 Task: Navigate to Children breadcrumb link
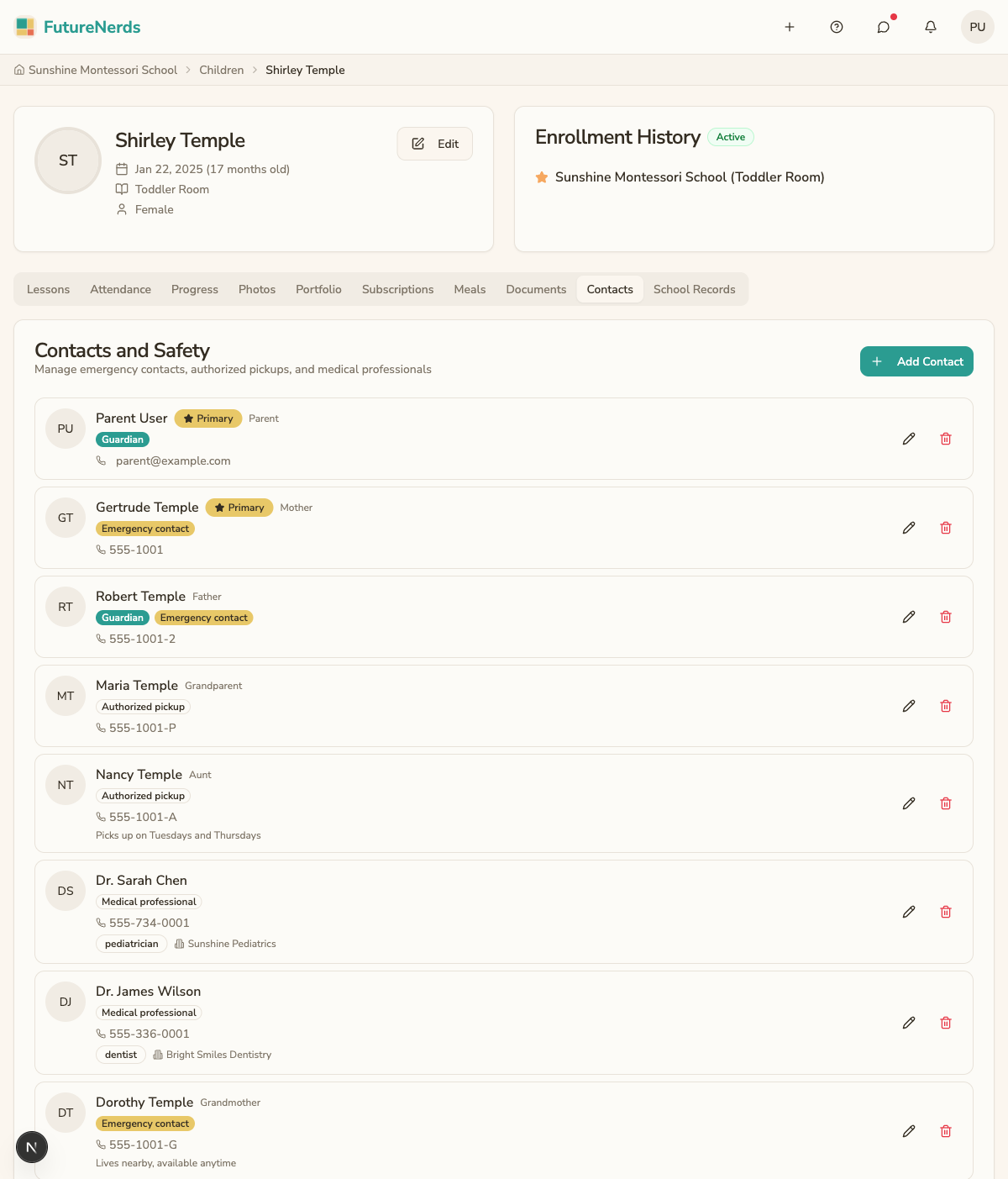(x=222, y=70)
